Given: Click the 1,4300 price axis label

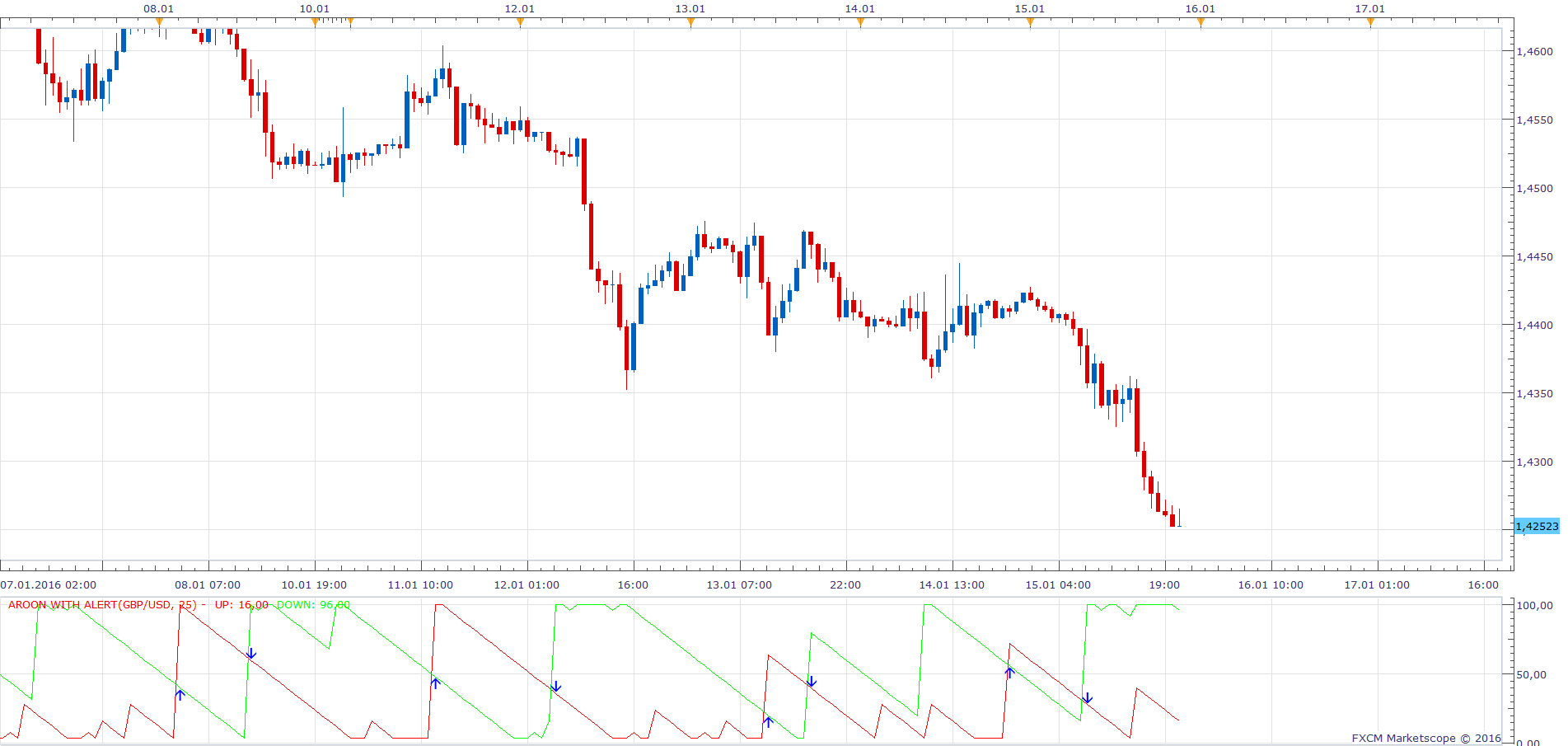Looking at the screenshot, I should pyautogui.click(x=1534, y=462).
